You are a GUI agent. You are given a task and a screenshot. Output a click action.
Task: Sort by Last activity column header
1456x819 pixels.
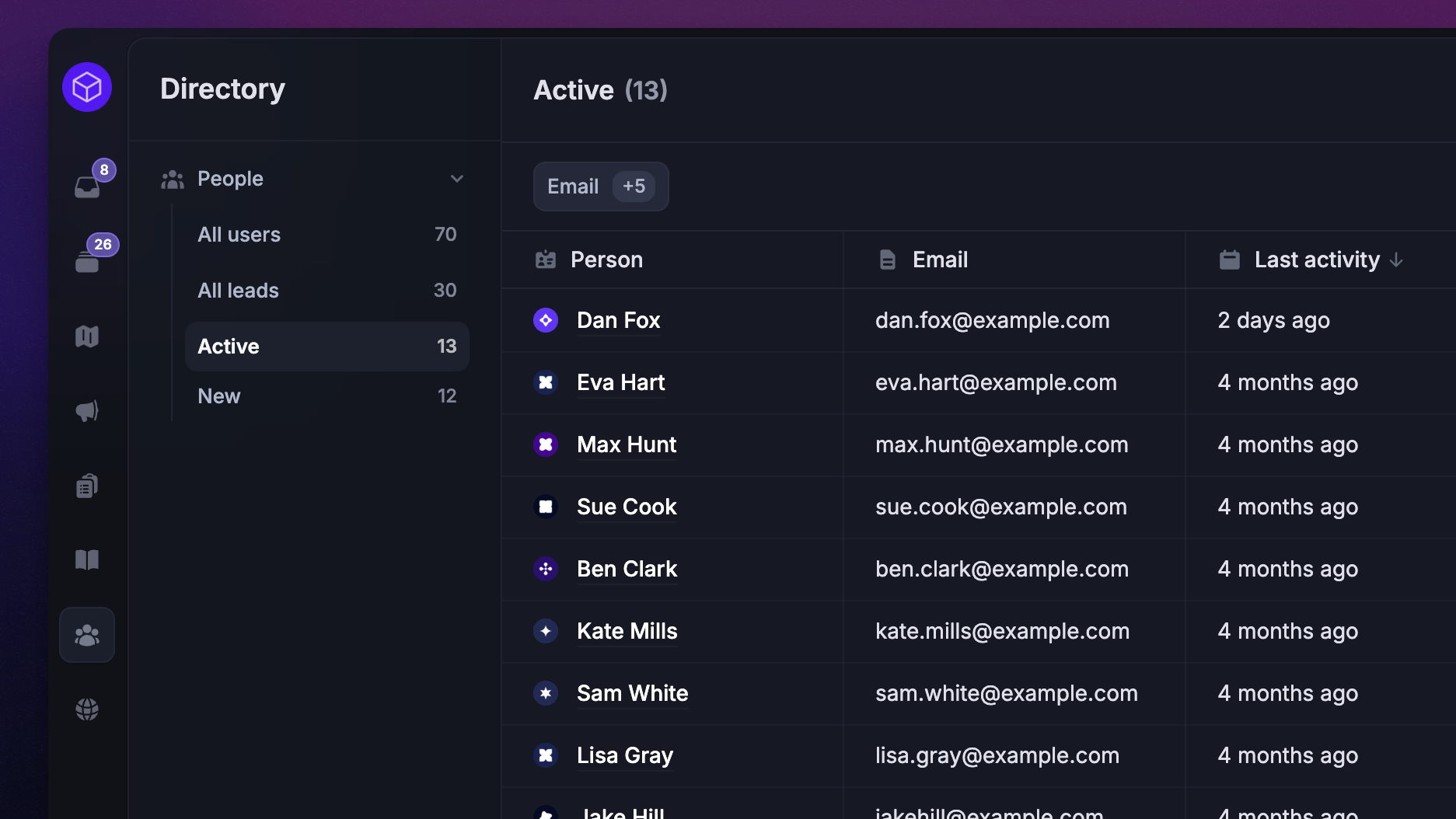click(1316, 260)
